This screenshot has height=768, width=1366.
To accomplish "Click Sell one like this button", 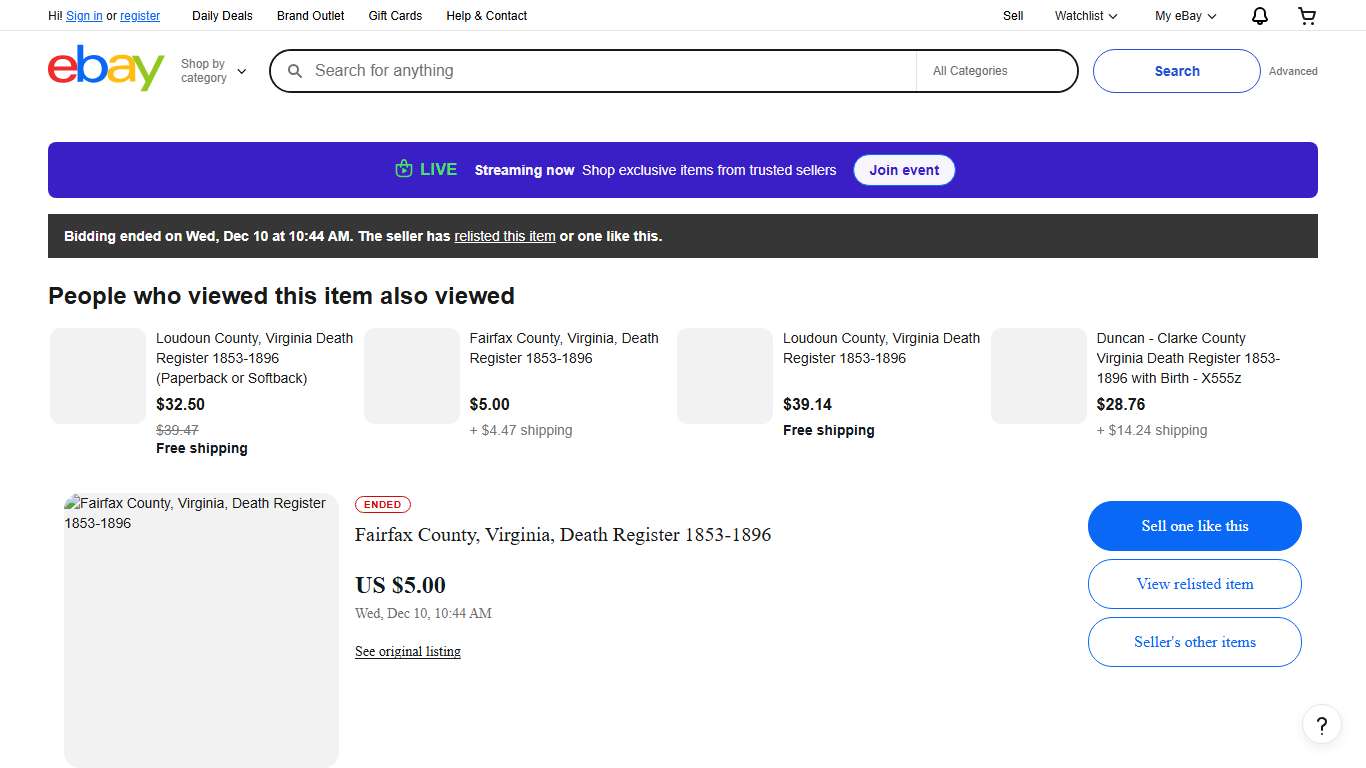I will [1194, 526].
